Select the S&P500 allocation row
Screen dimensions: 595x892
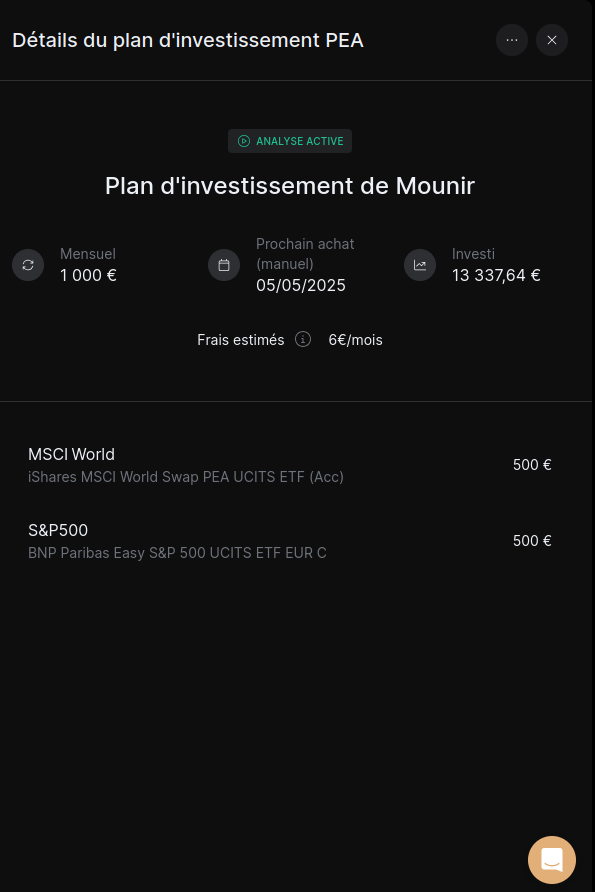(x=290, y=541)
